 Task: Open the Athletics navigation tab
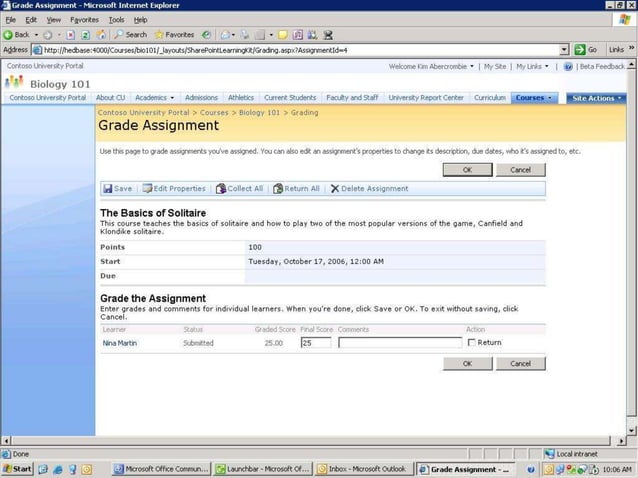pyautogui.click(x=241, y=98)
